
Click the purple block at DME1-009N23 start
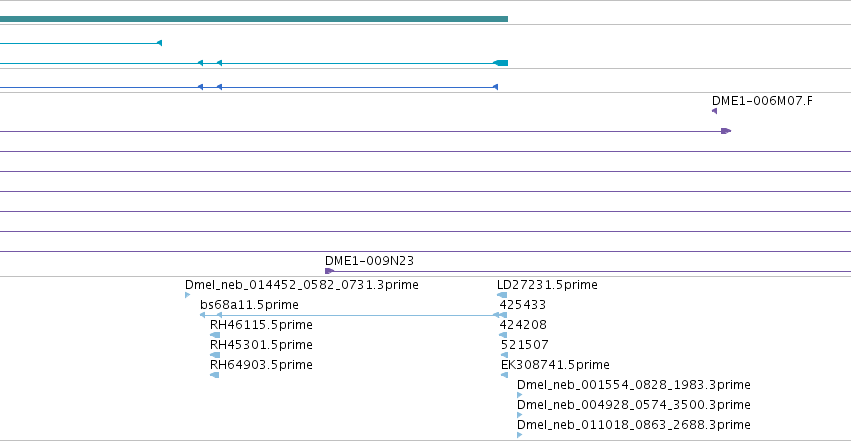coord(329,271)
